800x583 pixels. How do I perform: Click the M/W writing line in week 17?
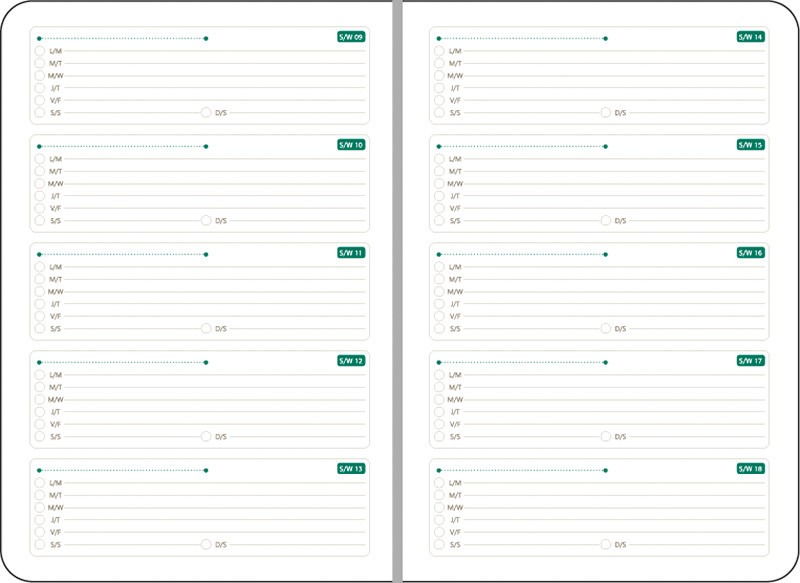[614, 399]
